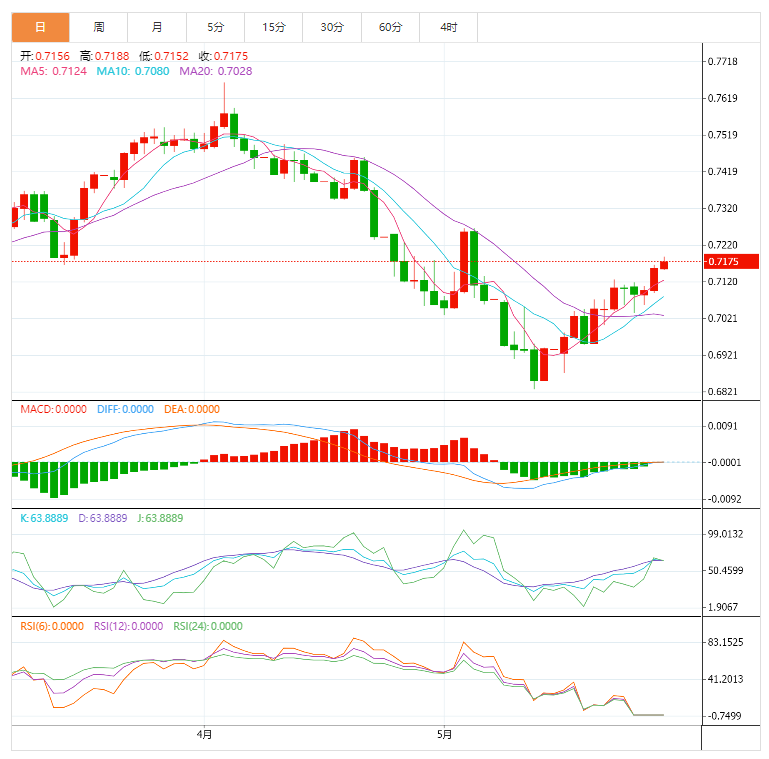Click the RSI(12):0.0000 label

(128, 626)
